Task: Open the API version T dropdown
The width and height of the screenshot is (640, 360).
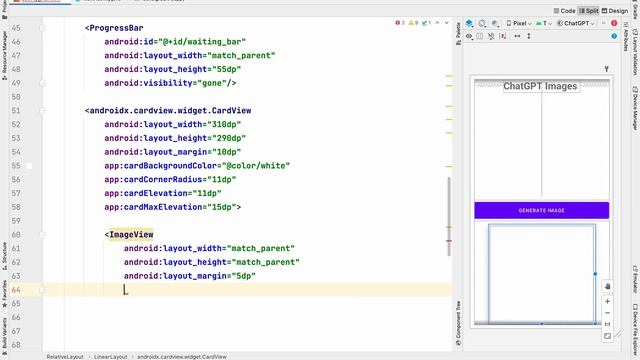Action: tap(544, 23)
